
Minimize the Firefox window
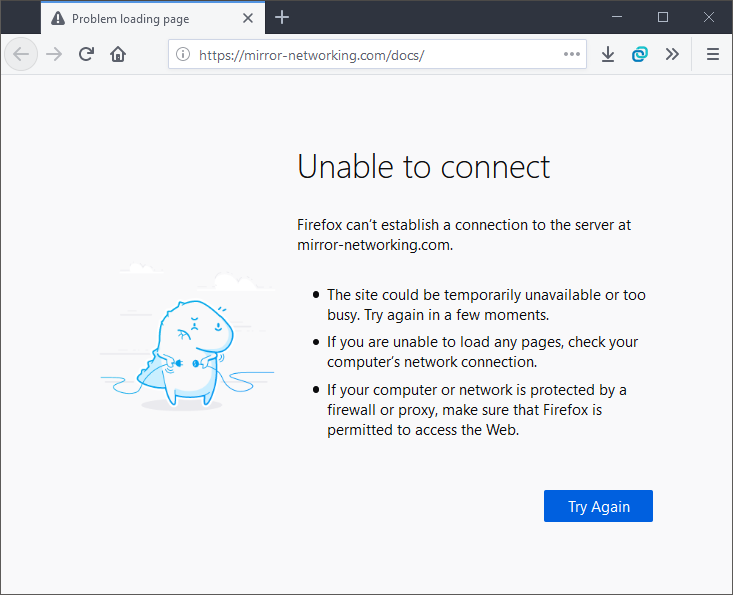coord(617,17)
